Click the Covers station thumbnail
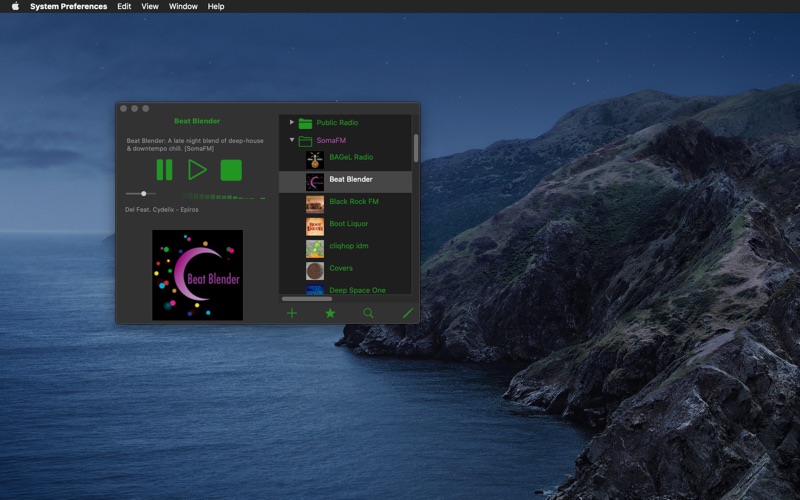The height and width of the screenshot is (500, 800). click(x=315, y=271)
